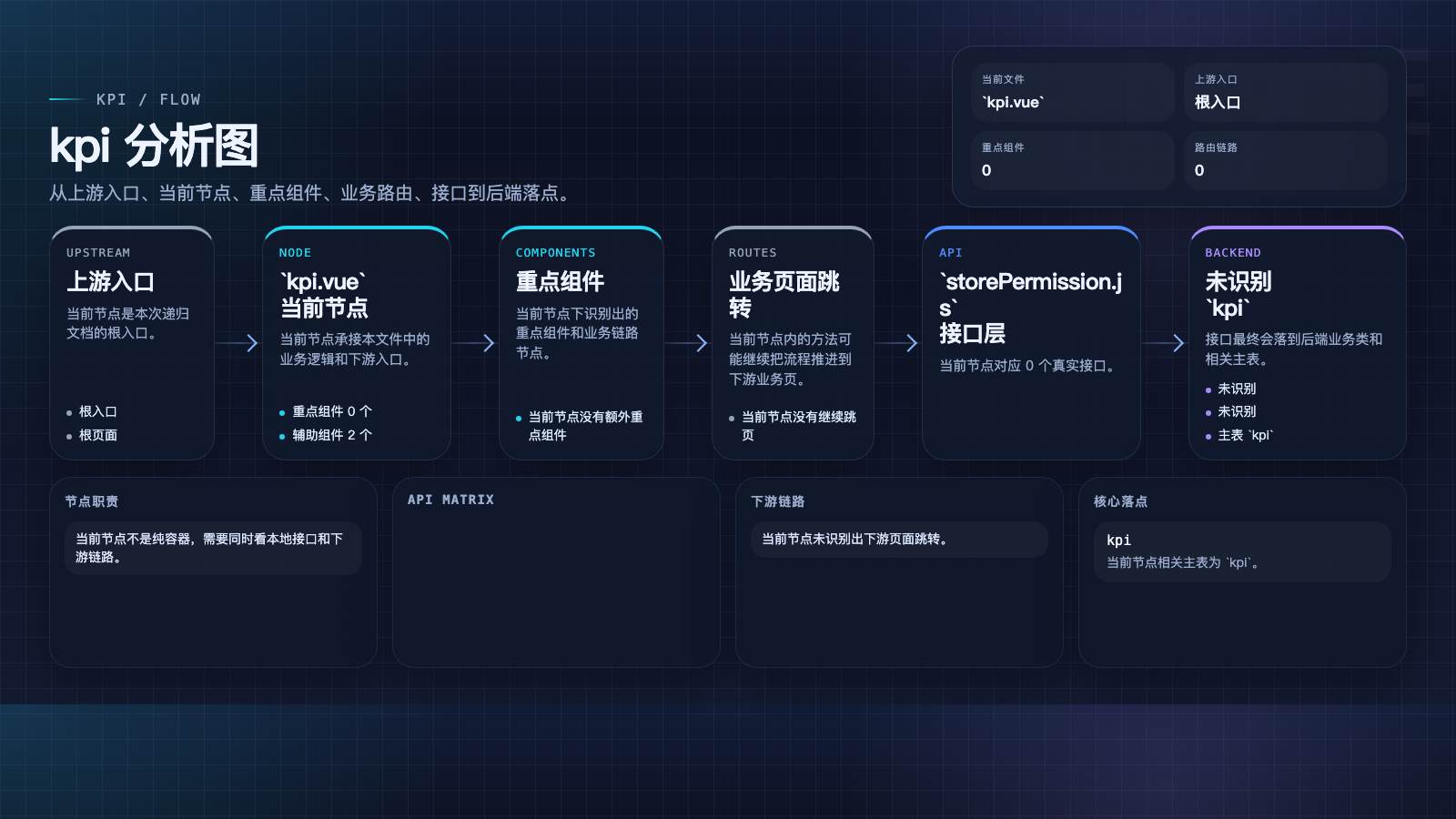Click the '当前节点没有继续跳页' bullet
Screen dimensions: 1456x819
794,426
